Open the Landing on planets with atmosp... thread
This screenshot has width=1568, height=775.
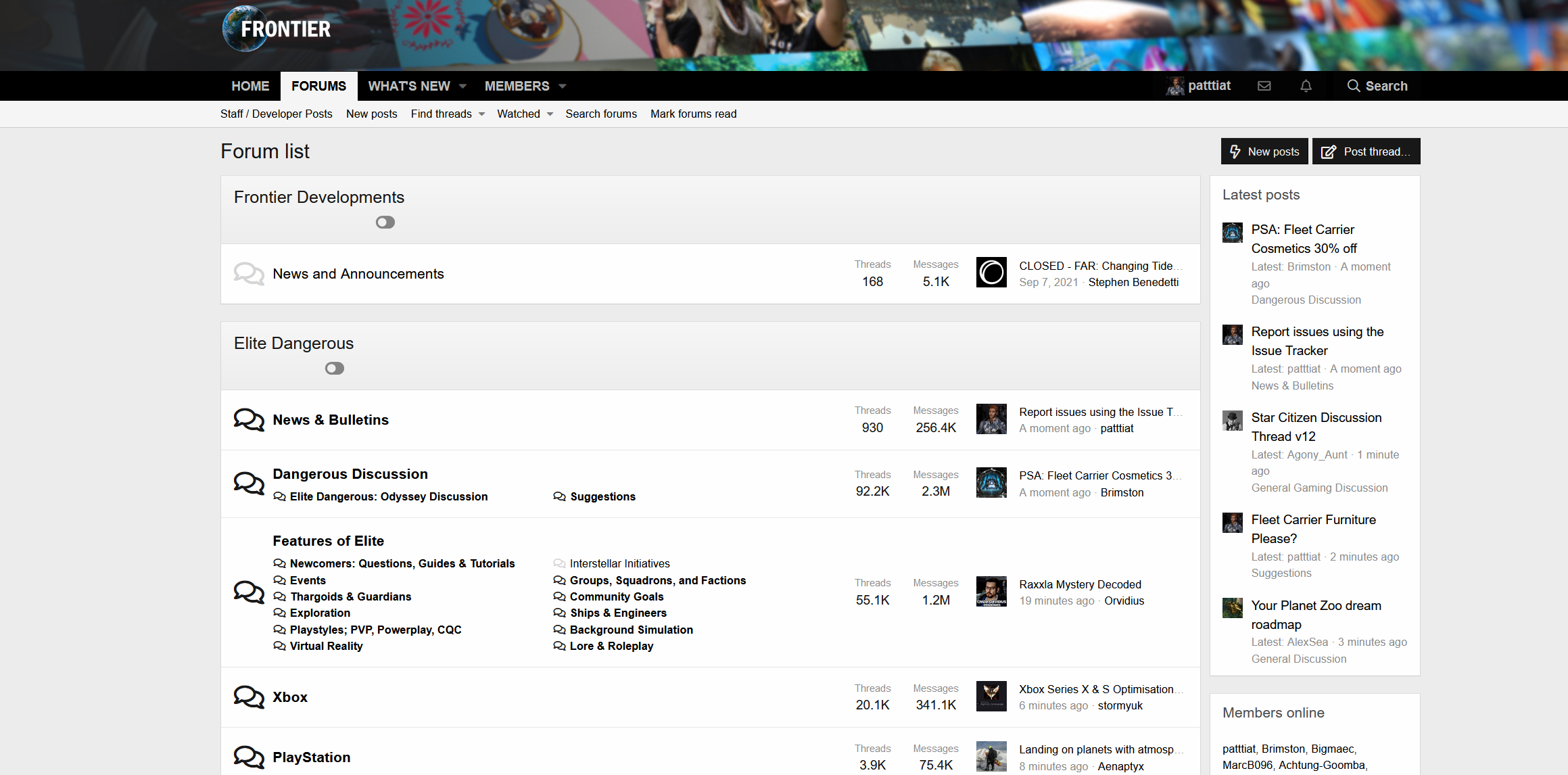[x=1101, y=749]
